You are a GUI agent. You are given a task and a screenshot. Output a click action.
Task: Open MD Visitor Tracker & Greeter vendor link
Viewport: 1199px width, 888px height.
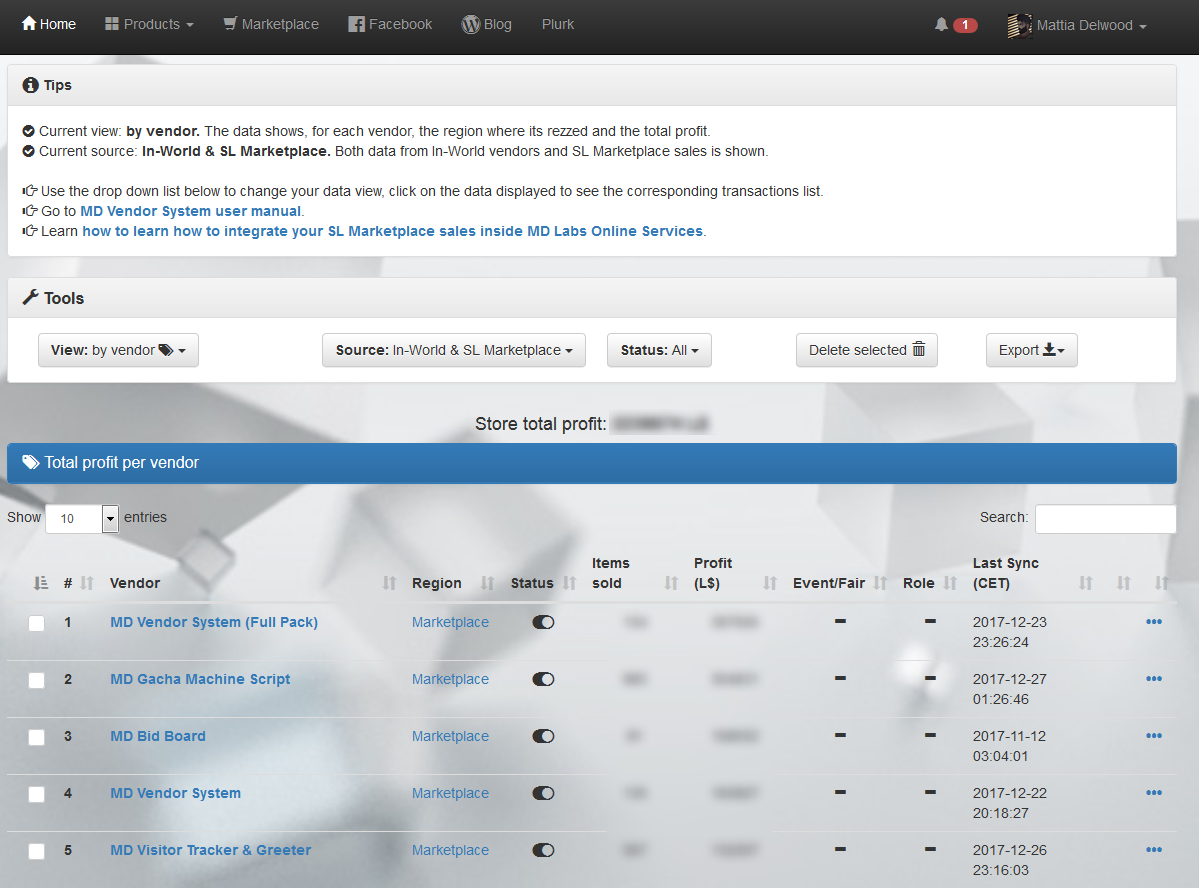[x=210, y=851]
